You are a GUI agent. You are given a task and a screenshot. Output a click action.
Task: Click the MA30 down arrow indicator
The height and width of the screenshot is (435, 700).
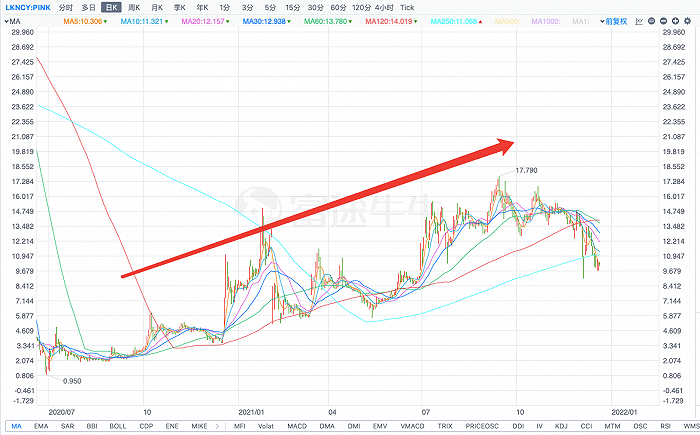tap(289, 21)
